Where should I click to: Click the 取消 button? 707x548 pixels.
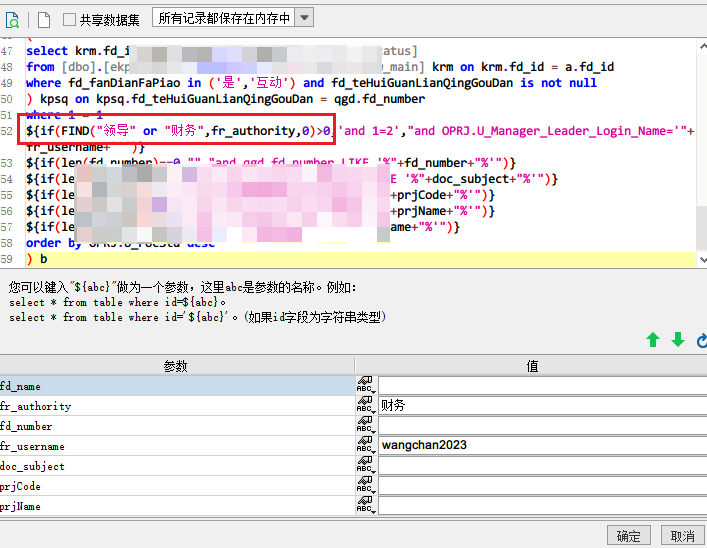[x=682, y=536]
